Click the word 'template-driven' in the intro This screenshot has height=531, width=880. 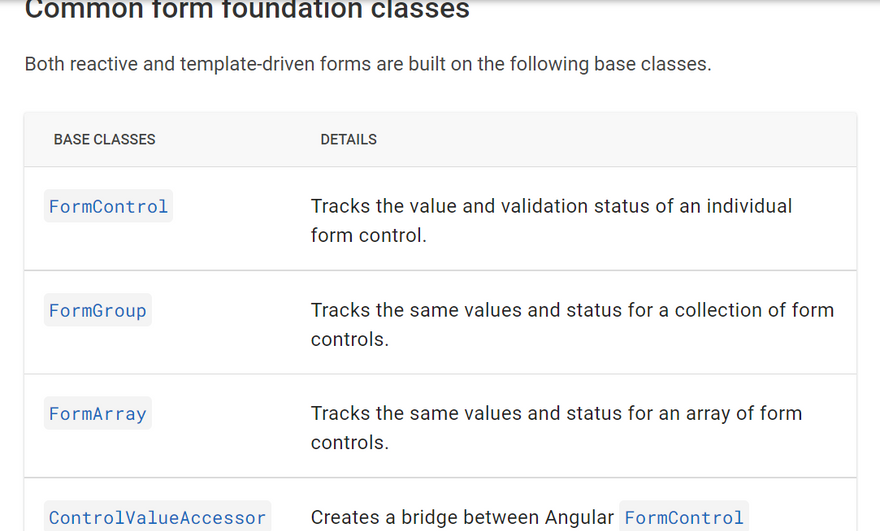239,65
